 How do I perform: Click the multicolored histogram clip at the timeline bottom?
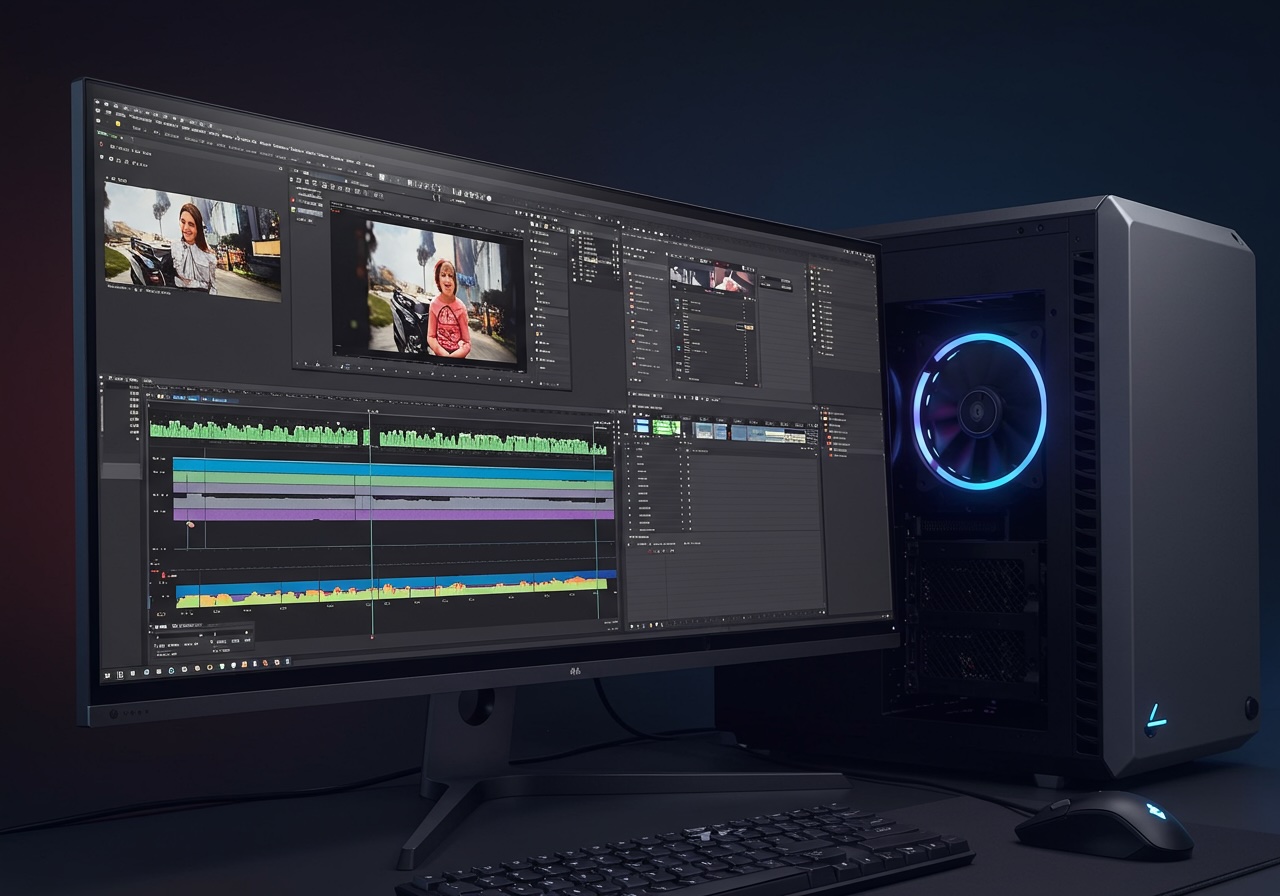392,591
